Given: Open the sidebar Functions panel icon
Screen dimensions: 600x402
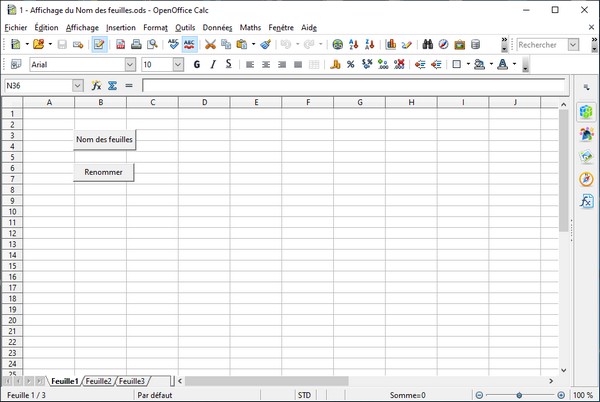Looking at the screenshot, I should [x=586, y=201].
